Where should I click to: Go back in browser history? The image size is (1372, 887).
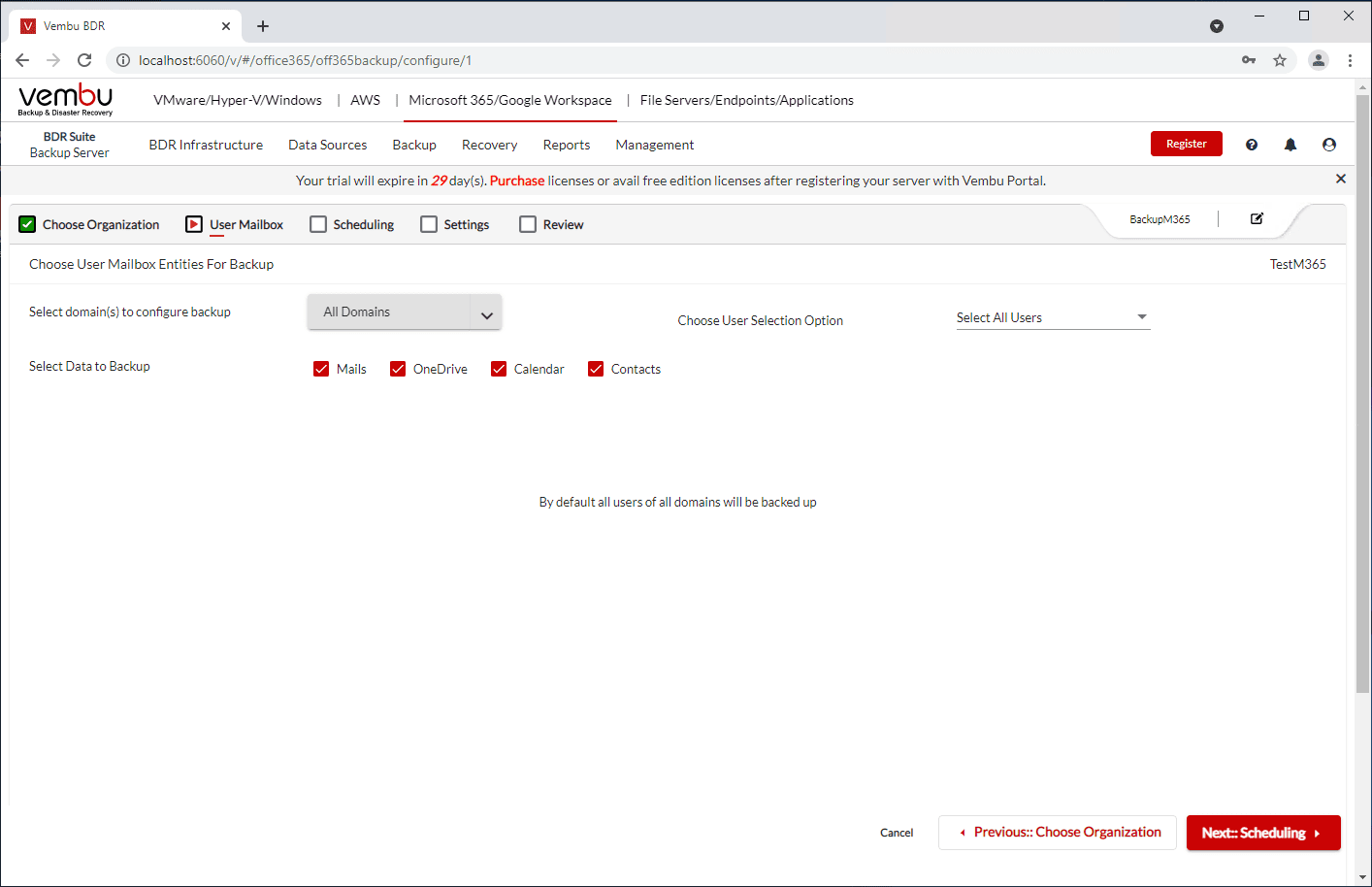(x=22, y=60)
